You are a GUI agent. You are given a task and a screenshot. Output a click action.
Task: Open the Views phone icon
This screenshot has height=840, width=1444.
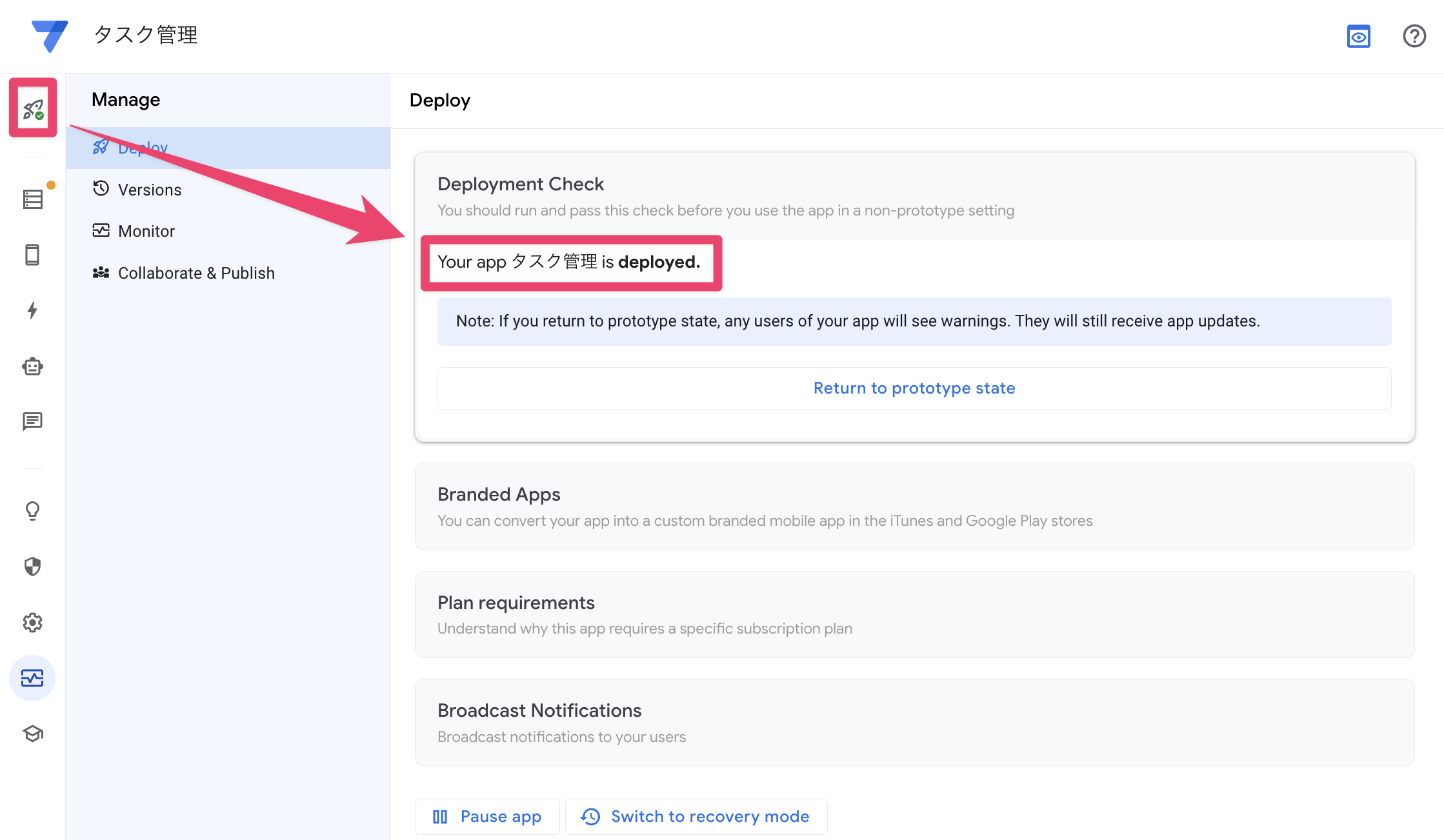32,255
